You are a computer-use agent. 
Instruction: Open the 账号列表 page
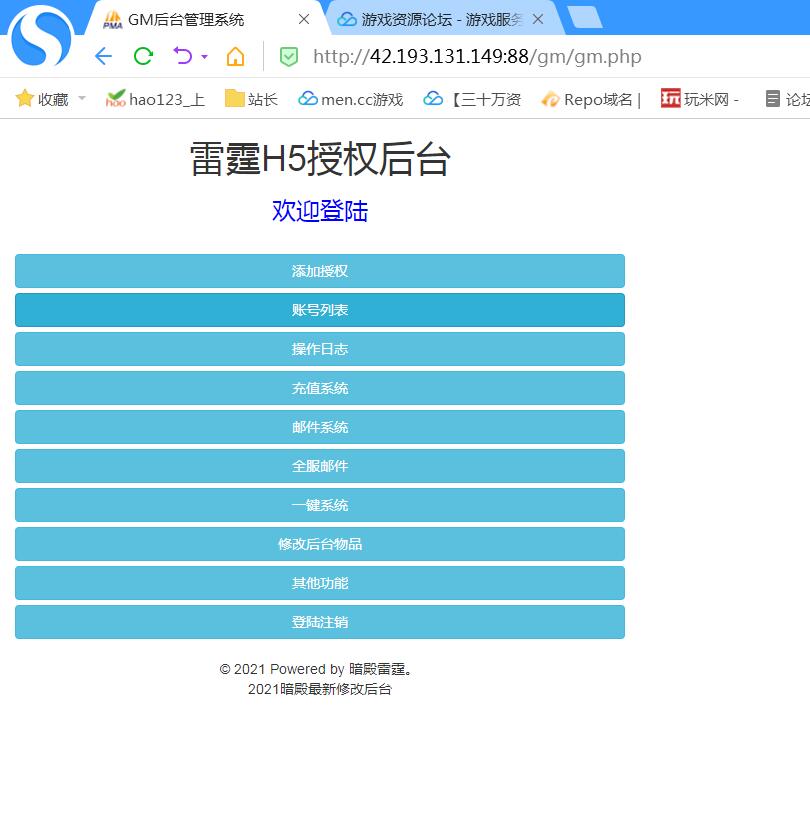(320, 310)
